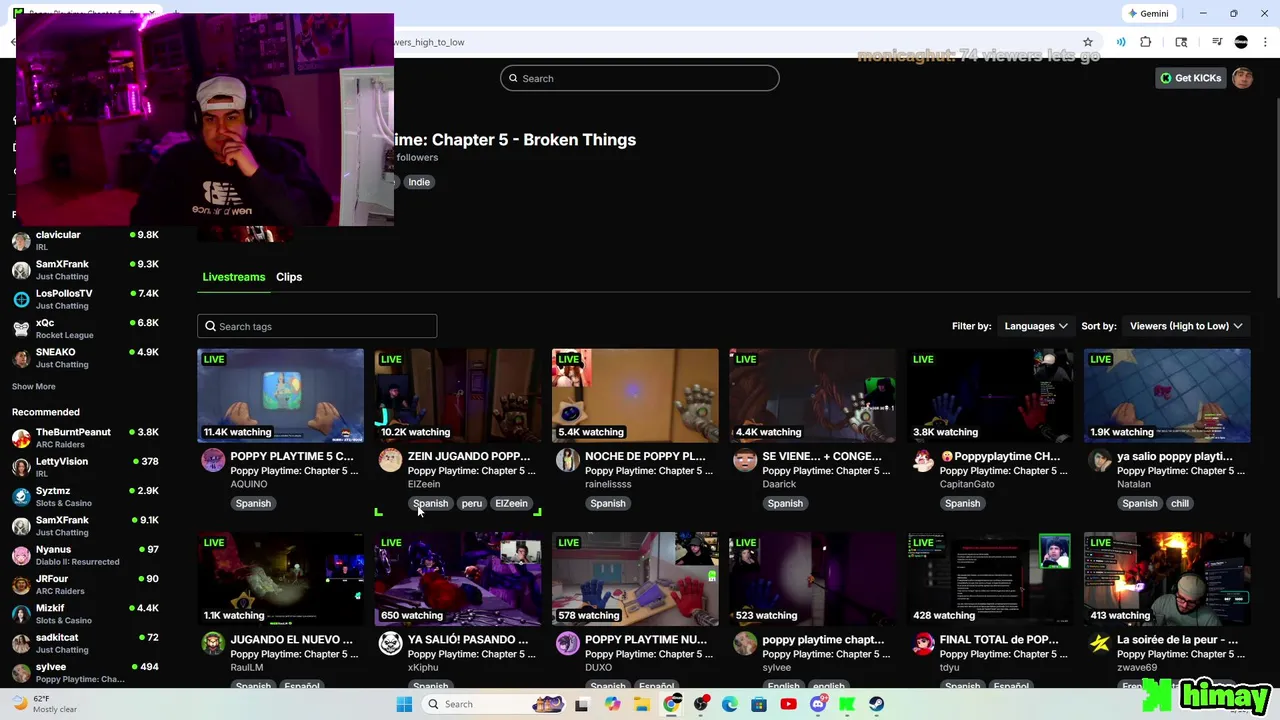Open Microsoft Store from the taskbar
Image resolution: width=1280 pixels, height=720 pixels.
(759, 704)
